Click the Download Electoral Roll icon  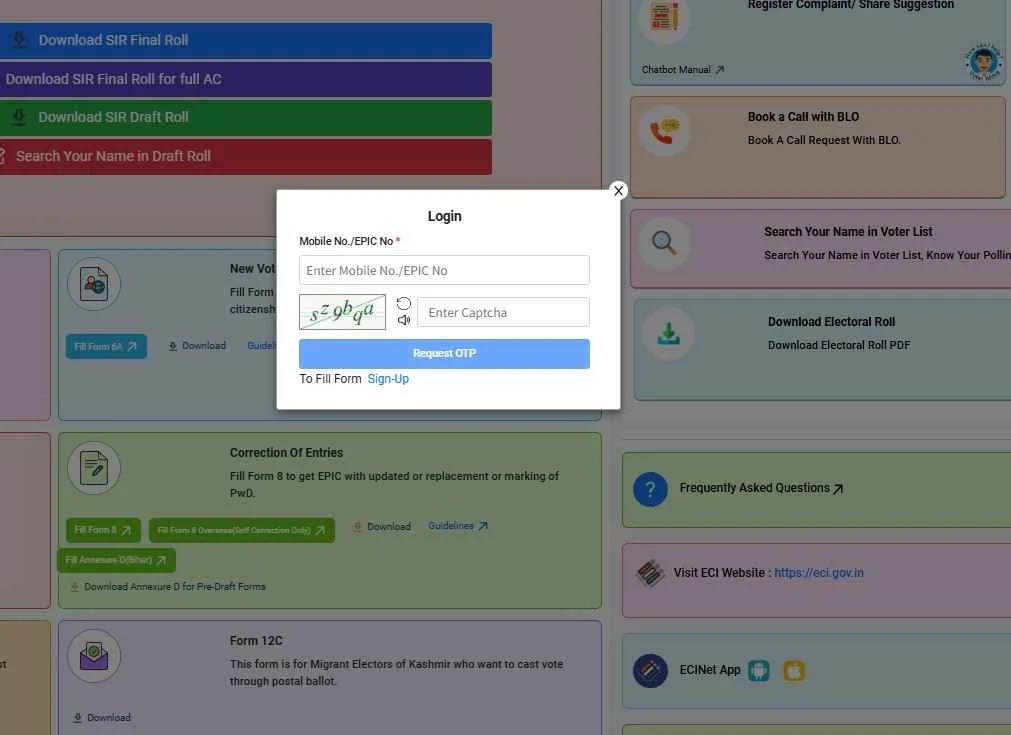coord(668,335)
